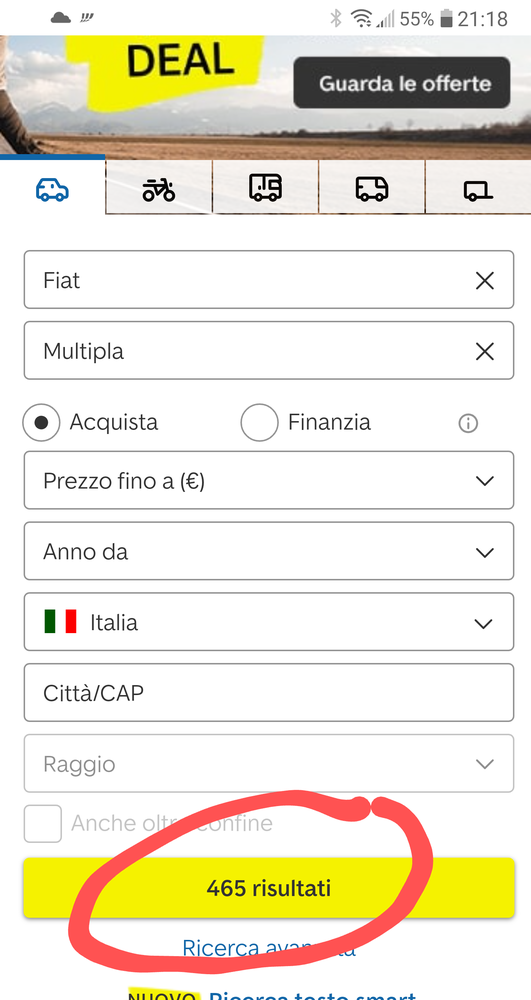Tap the 465 risultati button

(x=269, y=888)
